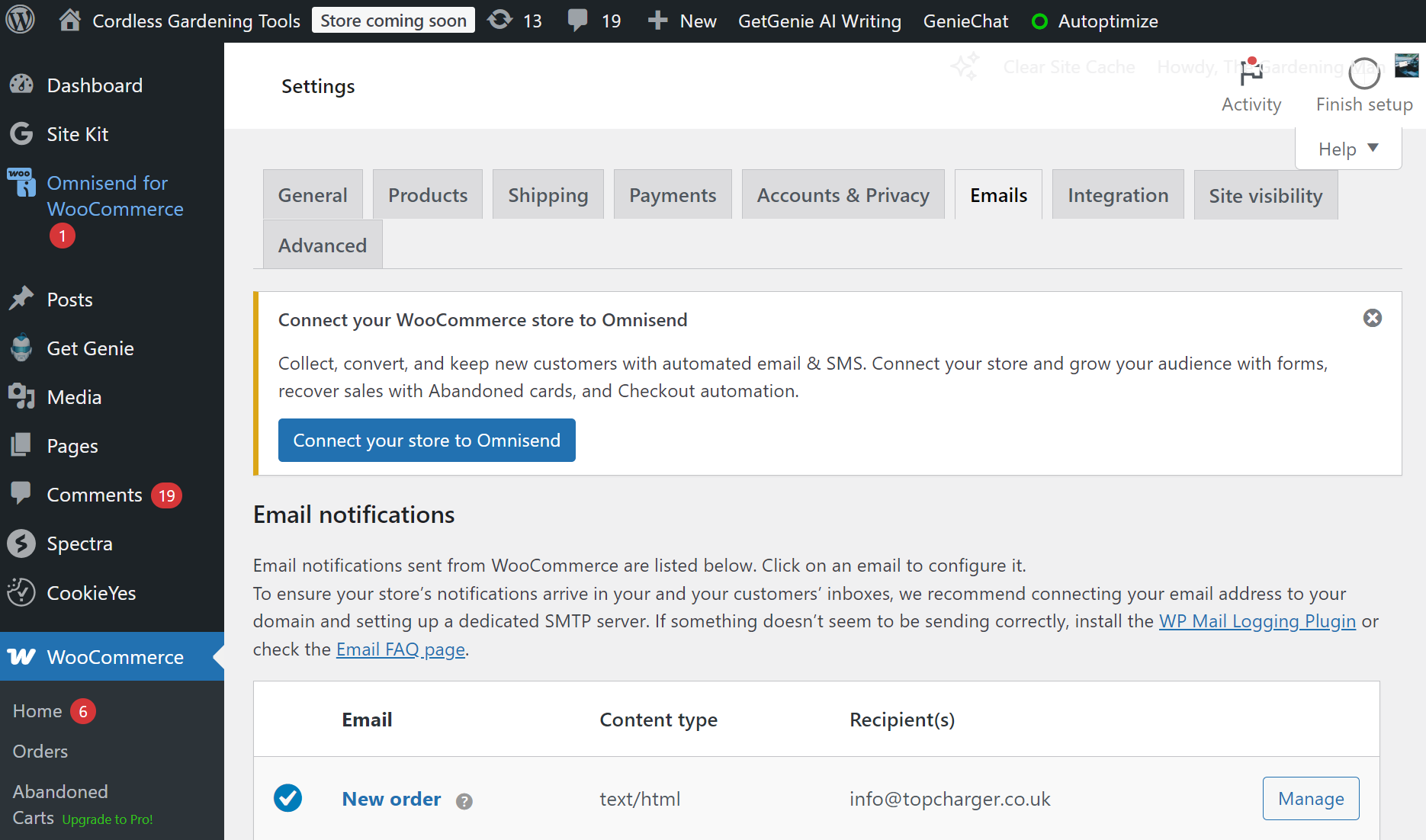1426x840 pixels.
Task: Click the Store coming soon badge
Action: pos(393,21)
